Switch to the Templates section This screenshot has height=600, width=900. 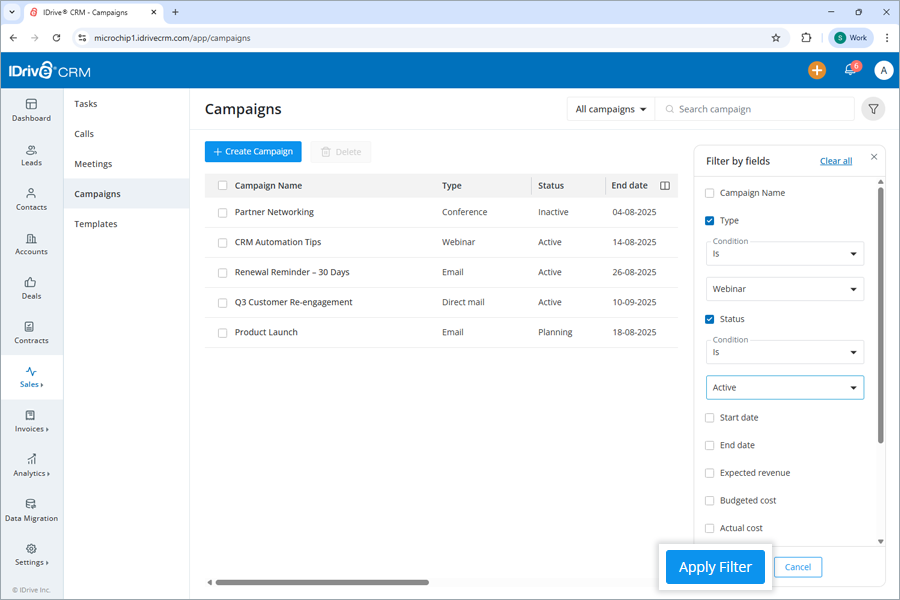point(95,223)
